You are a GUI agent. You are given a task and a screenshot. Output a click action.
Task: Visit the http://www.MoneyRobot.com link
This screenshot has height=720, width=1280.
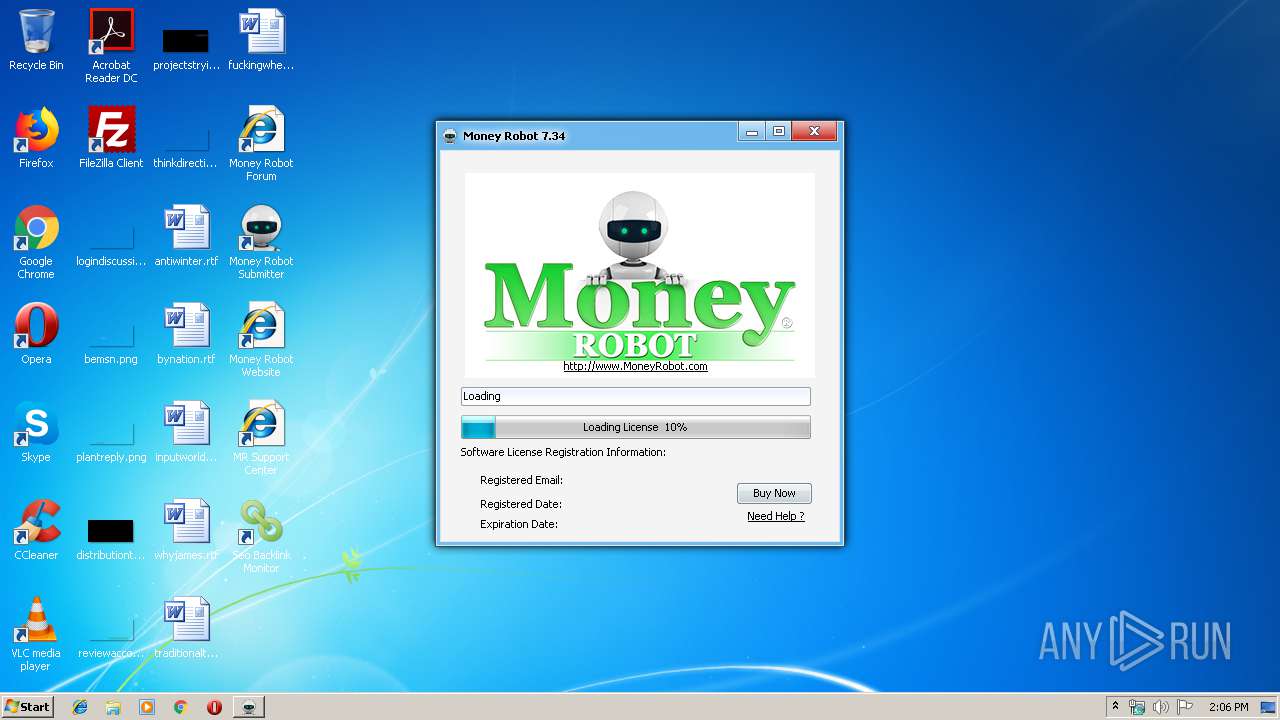tap(635, 366)
